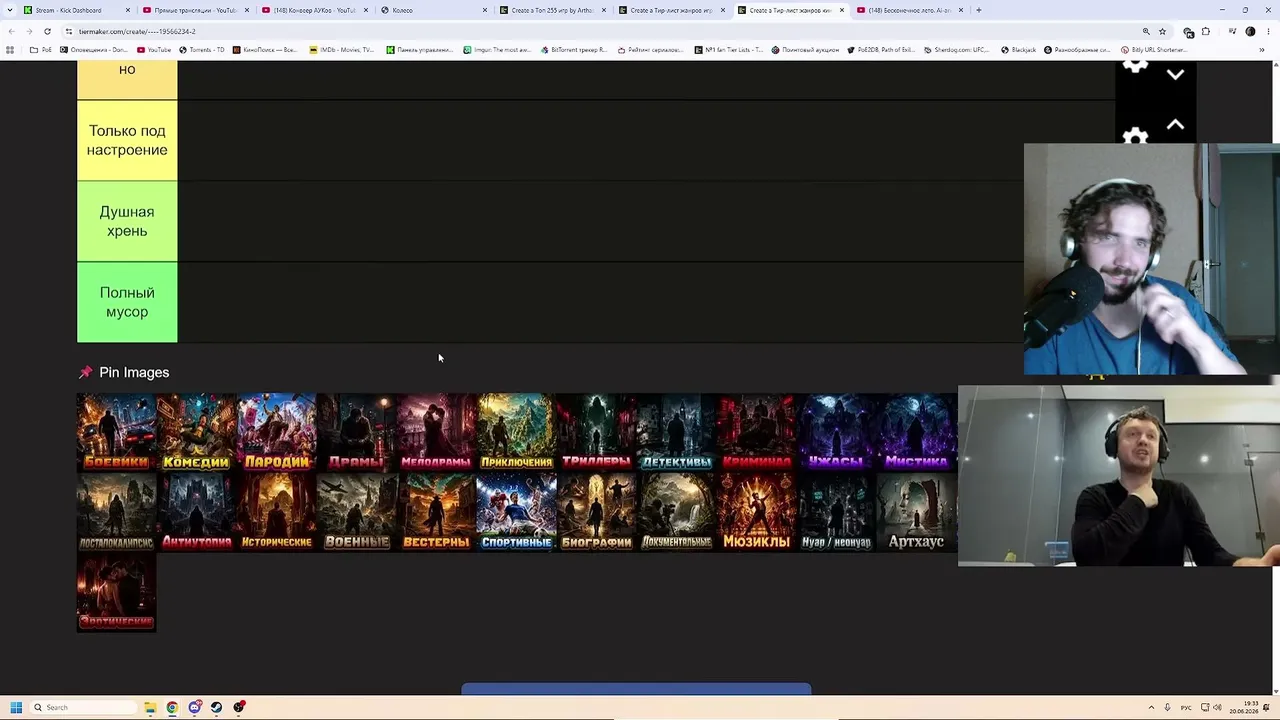The height and width of the screenshot is (720, 1280).
Task: Select the Мюзиклы genre tile
Action: 757,512
